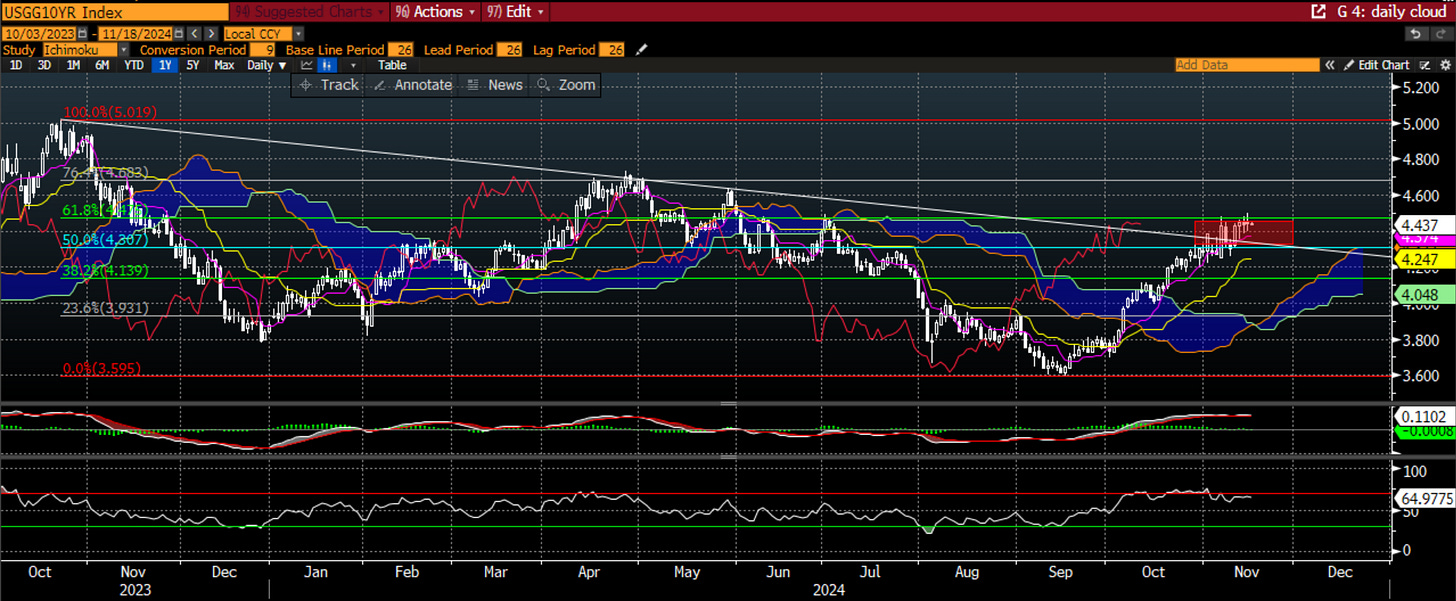Switch to the Table view
The width and height of the screenshot is (1456, 601).
tap(392, 65)
